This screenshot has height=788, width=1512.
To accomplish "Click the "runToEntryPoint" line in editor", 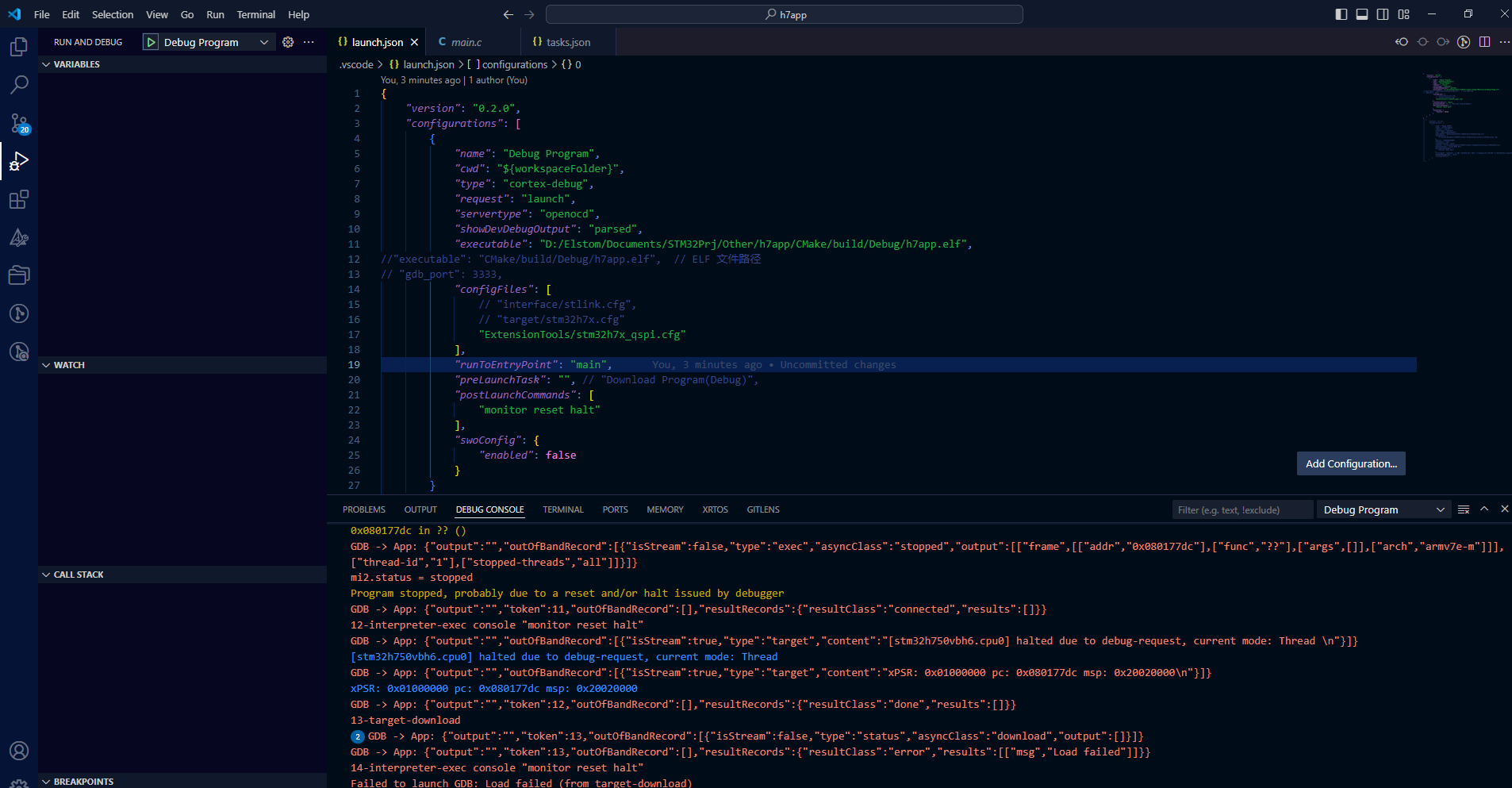I will [x=898, y=365].
